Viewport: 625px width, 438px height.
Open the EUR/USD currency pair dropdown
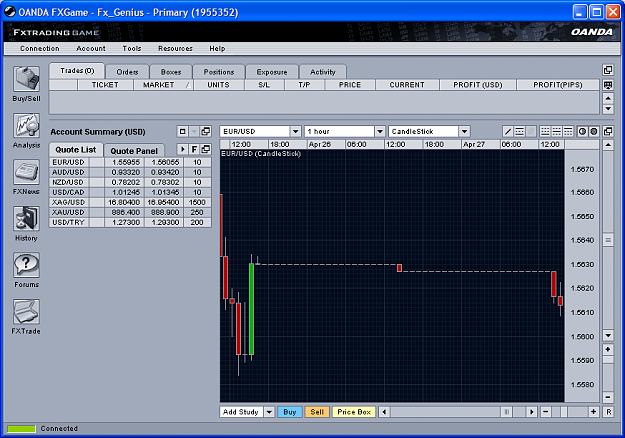[295, 132]
